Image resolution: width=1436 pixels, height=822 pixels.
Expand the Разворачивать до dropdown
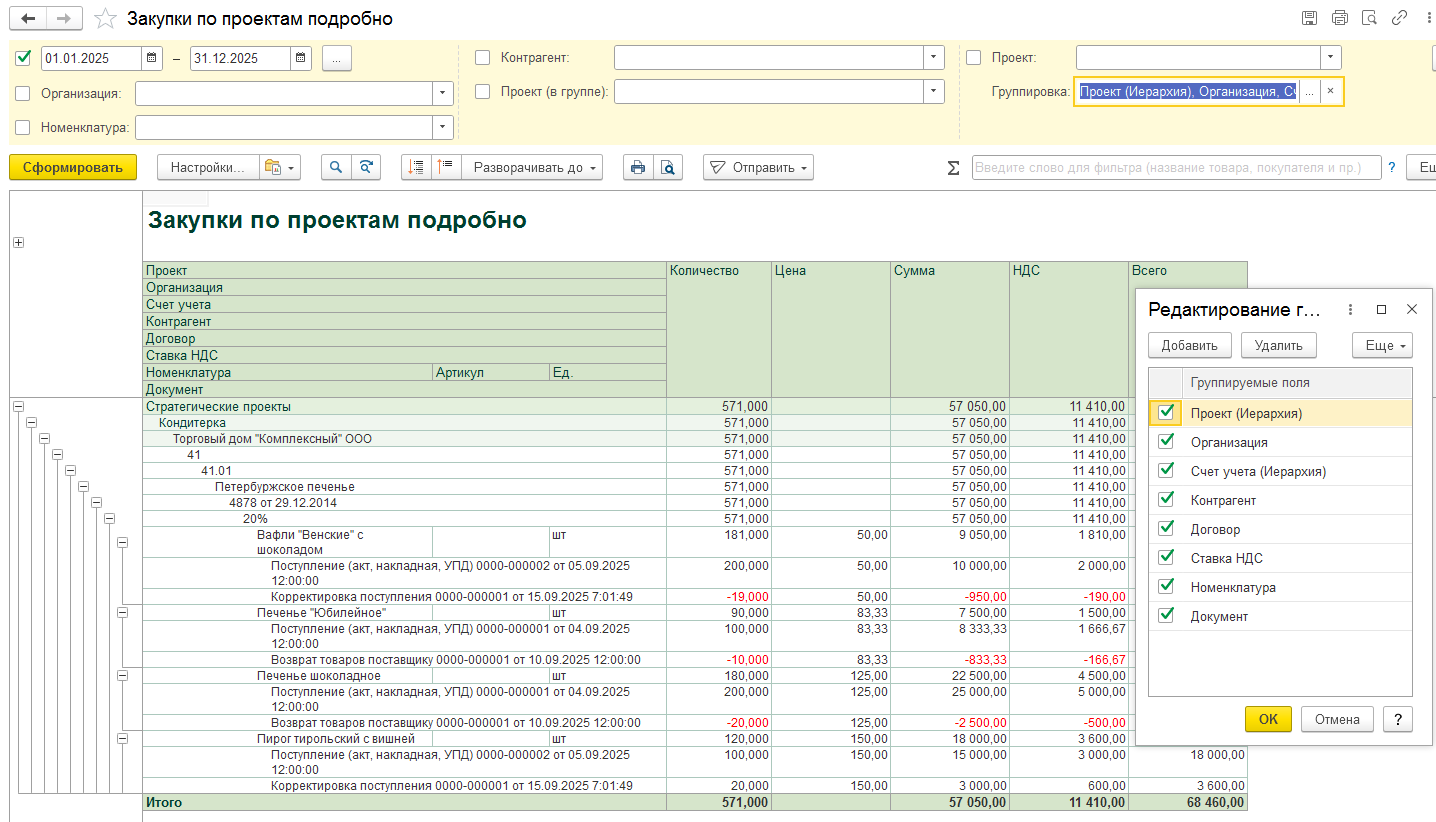pos(537,168)
